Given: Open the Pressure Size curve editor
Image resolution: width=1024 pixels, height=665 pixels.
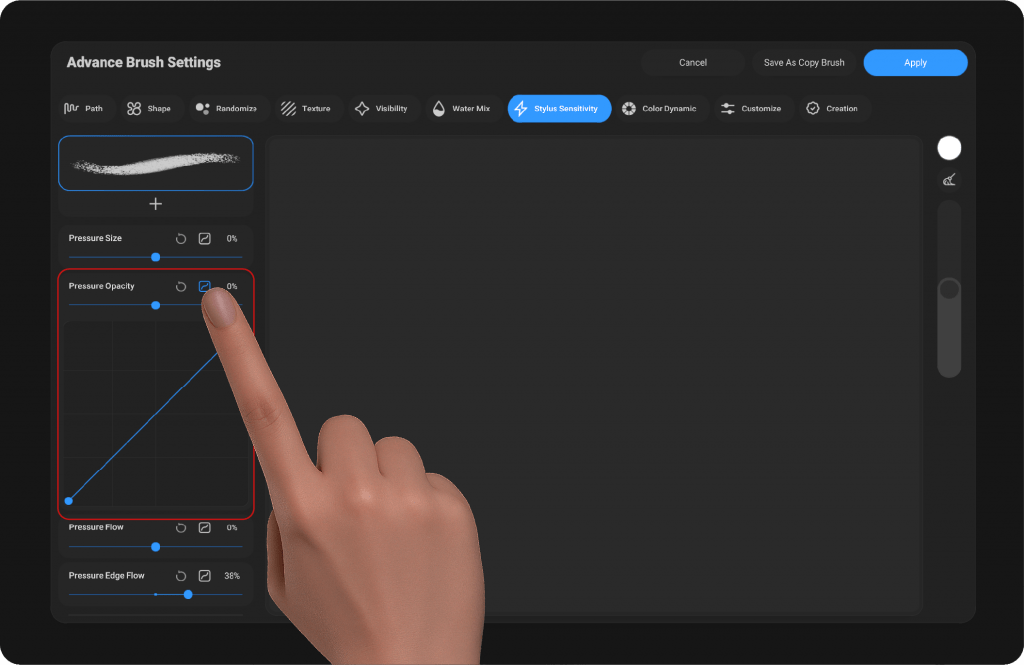Looking at the screenshot, I should point(205,239).
